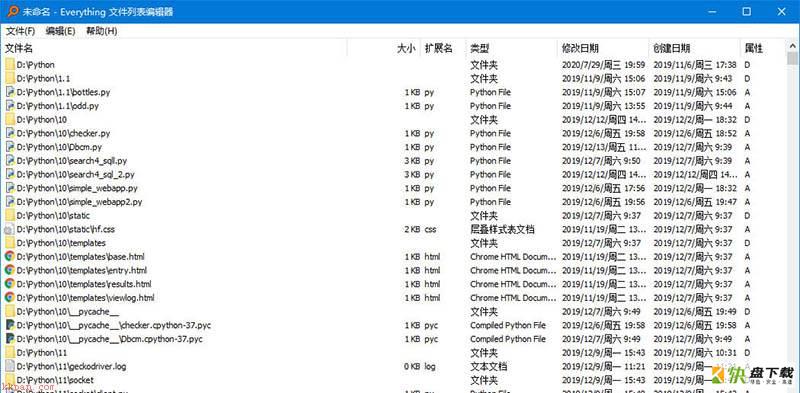This screenshot has width=800, height=393.
Task: Open the 文件(F) menu
Action: point(20,31)
